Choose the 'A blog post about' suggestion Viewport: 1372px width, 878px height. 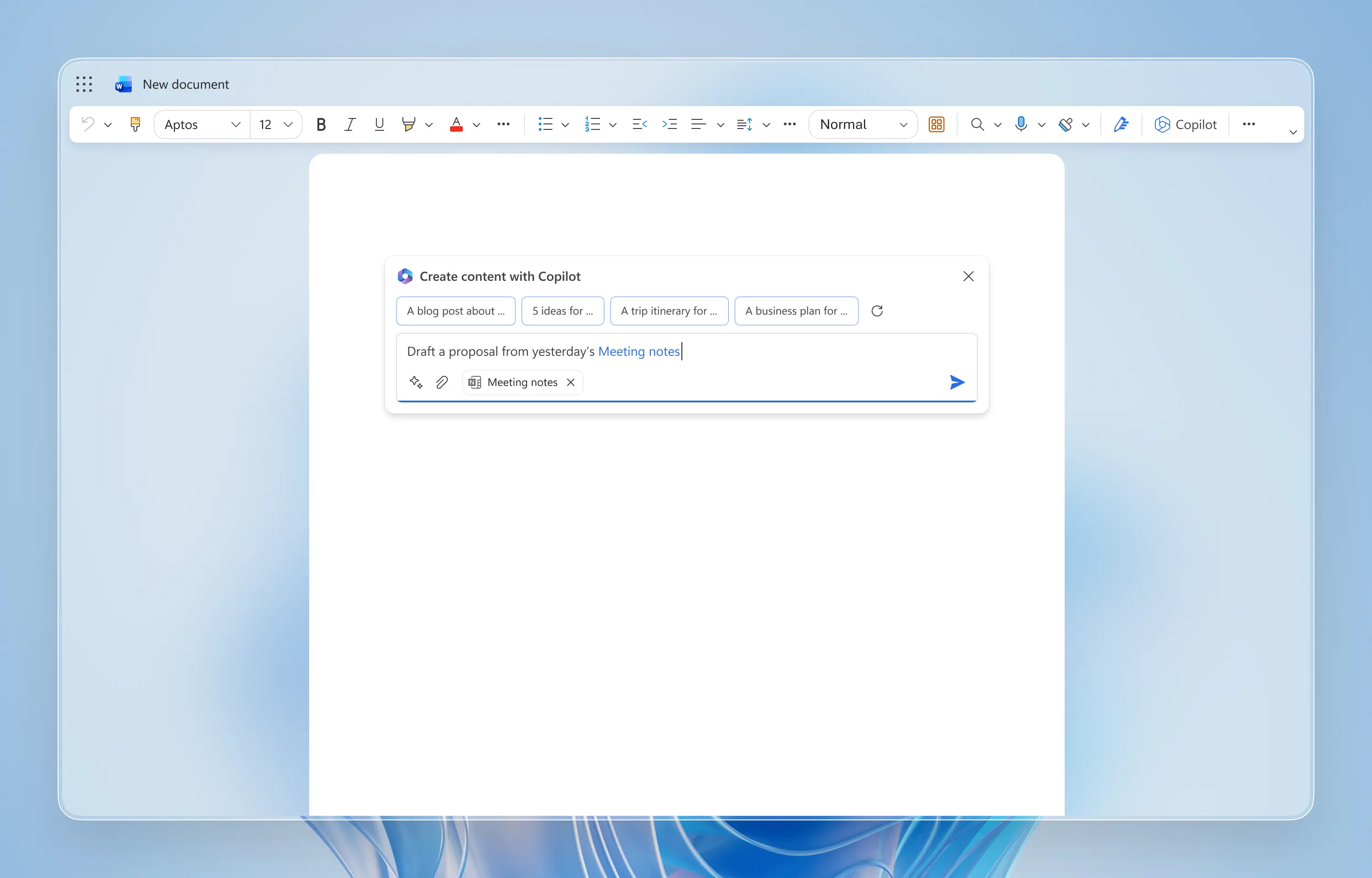[x=456, y=311]
